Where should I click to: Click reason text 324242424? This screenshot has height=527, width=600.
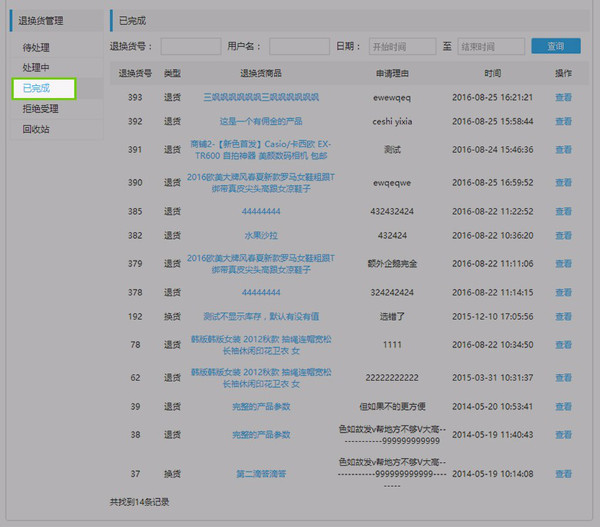click(392, 292)
